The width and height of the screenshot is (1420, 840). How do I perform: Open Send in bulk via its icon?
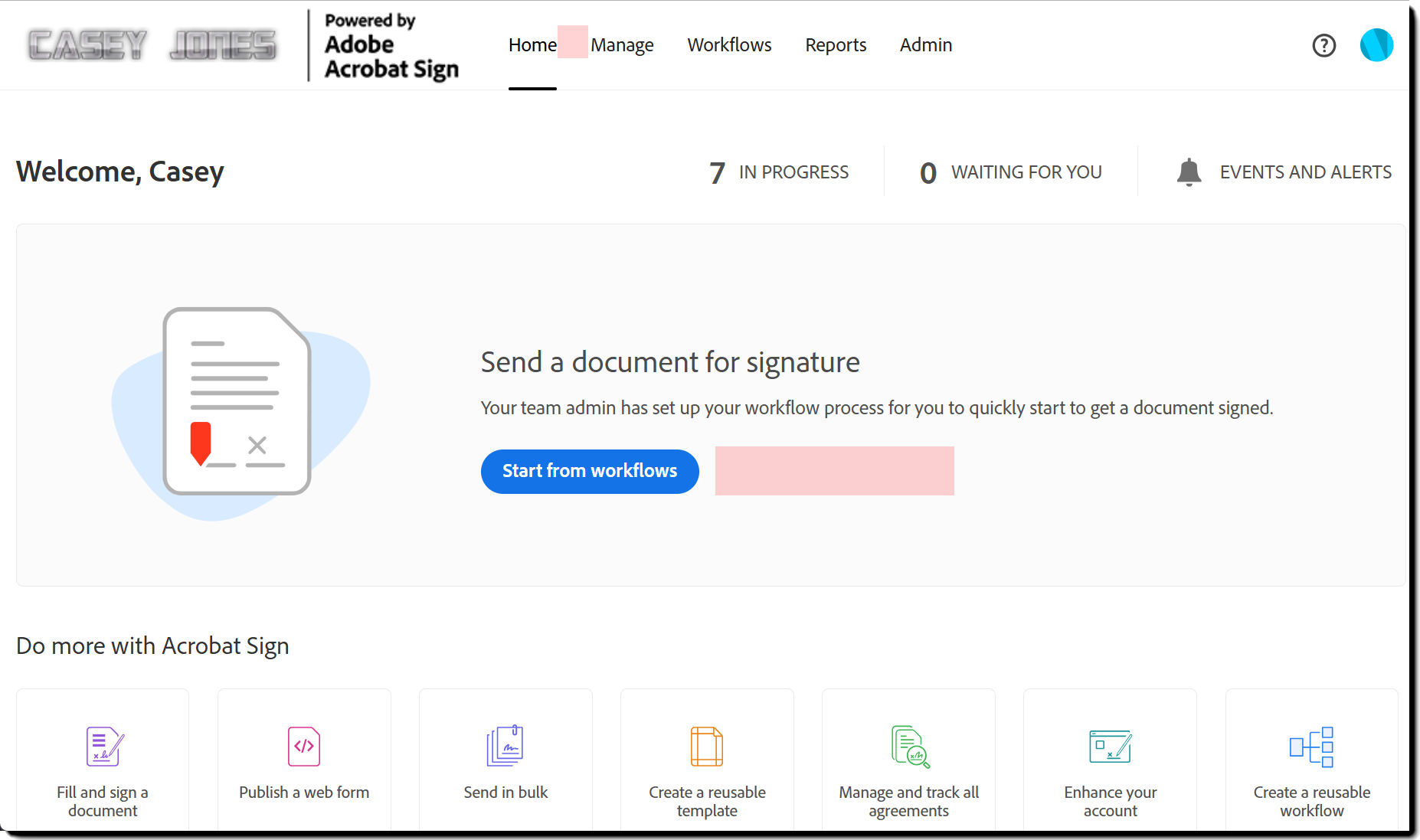[505, 747]
